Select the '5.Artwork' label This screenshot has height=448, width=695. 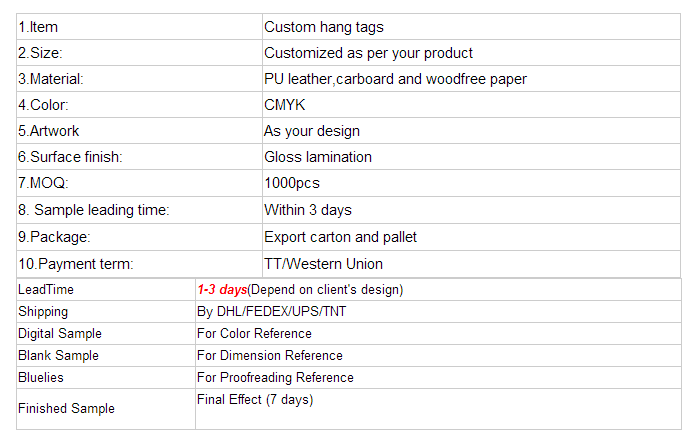pyautogui.click(x=49, y=131)
